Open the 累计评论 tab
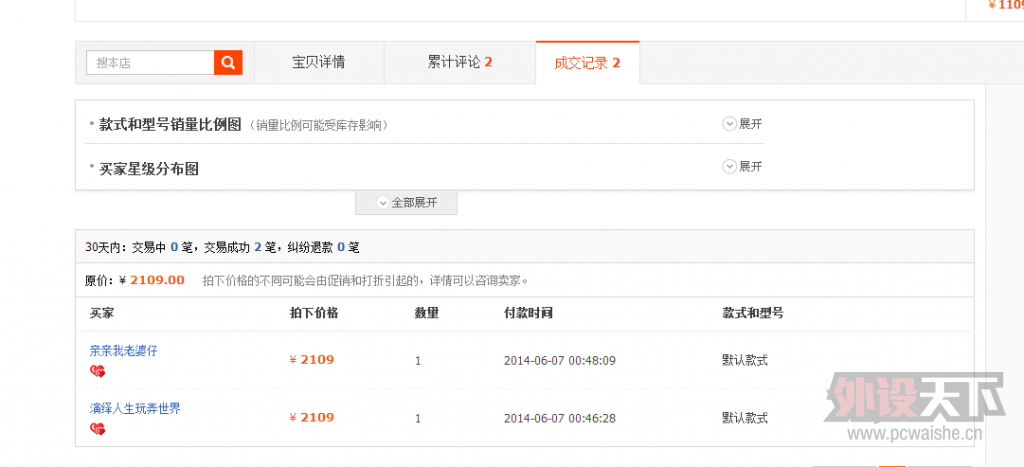 coord(459,62)
